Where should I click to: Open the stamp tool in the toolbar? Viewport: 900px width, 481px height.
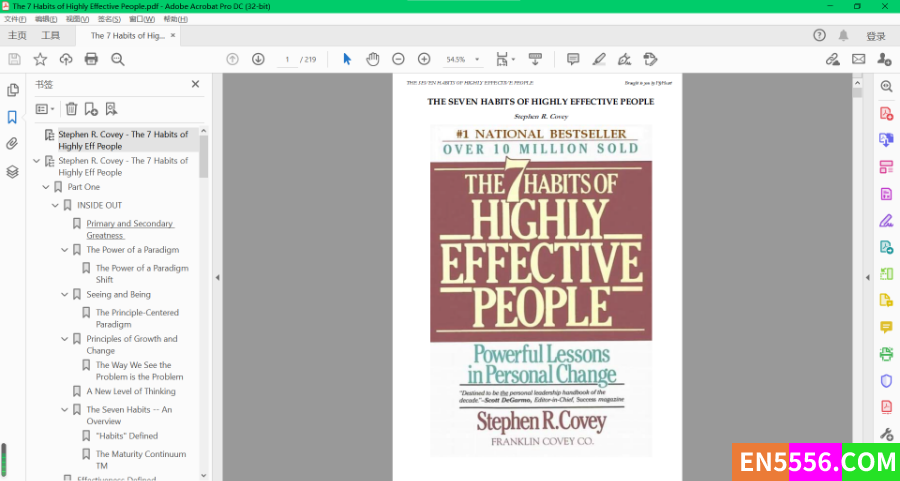650,59
